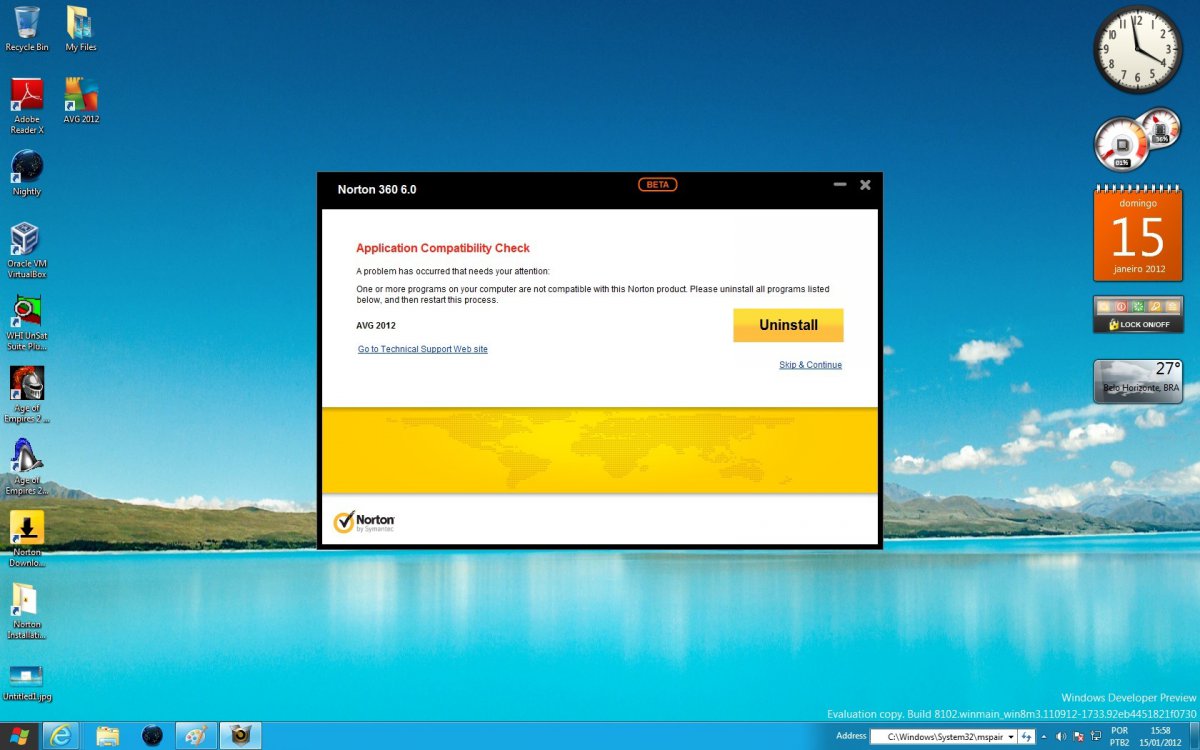Click the yellow Uninstall button
The width and height of the screenshot is (1200, 750).
pyautogui.click(x=788, y=325)
